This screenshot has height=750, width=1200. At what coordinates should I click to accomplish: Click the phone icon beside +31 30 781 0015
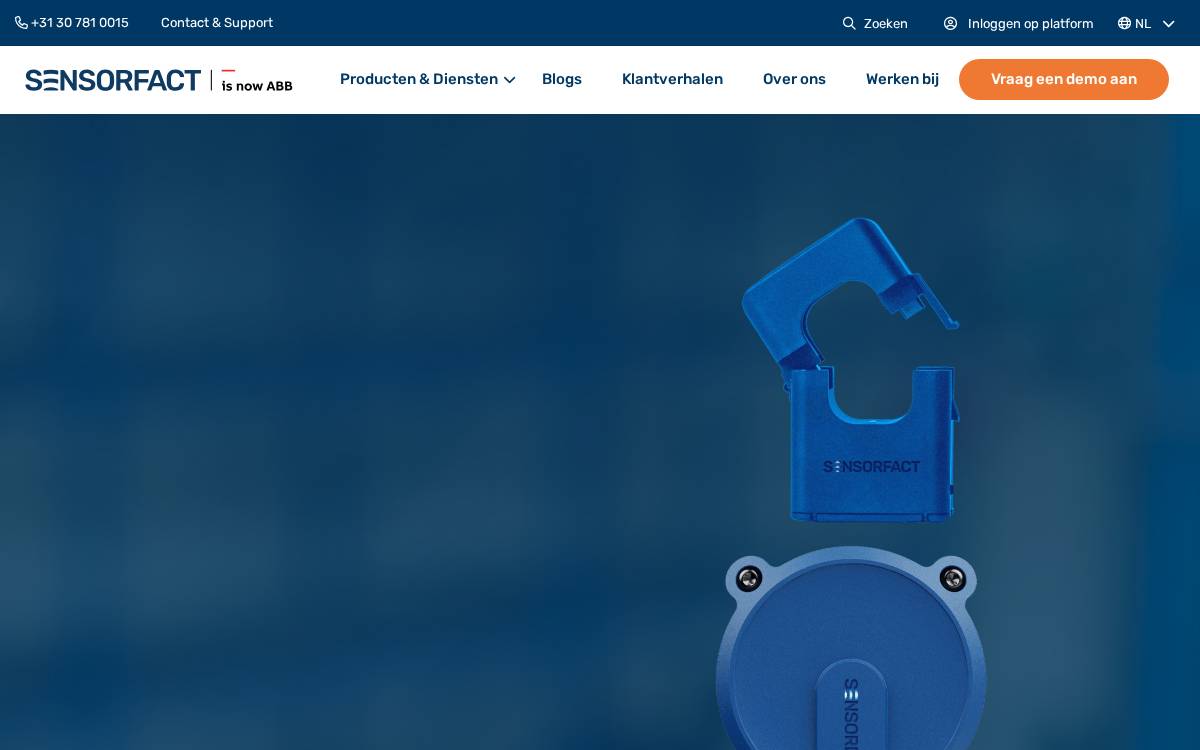[21, 23]
